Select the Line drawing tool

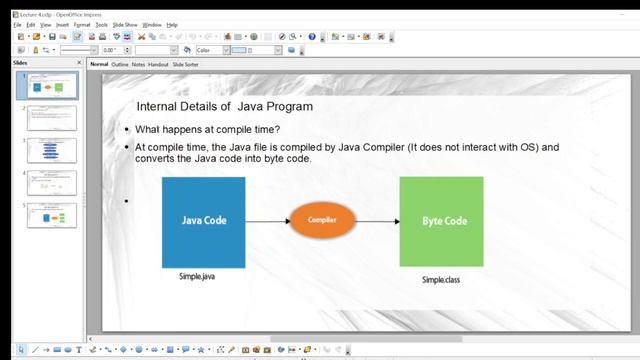pos(36,350)
